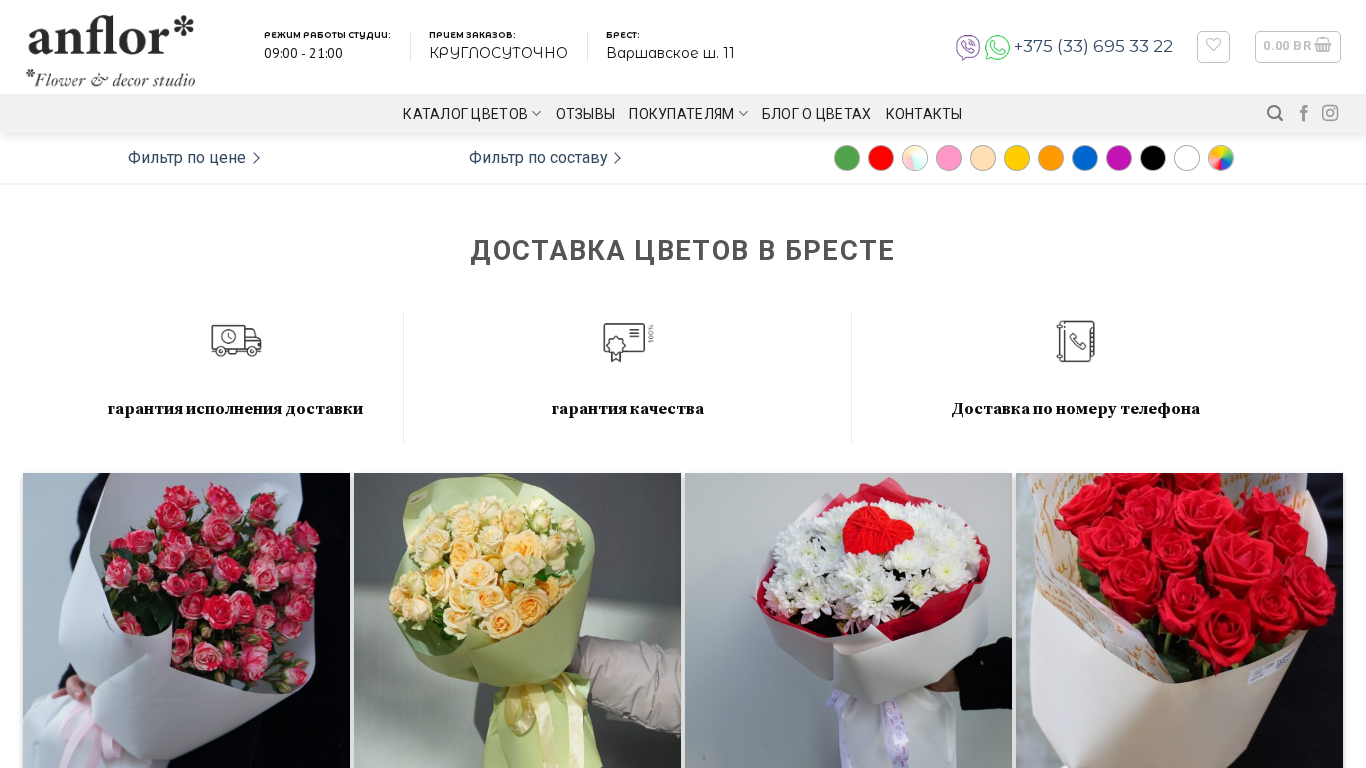Open site search magnifier icon
The image size is (1366, 768).
point(1275,113)
